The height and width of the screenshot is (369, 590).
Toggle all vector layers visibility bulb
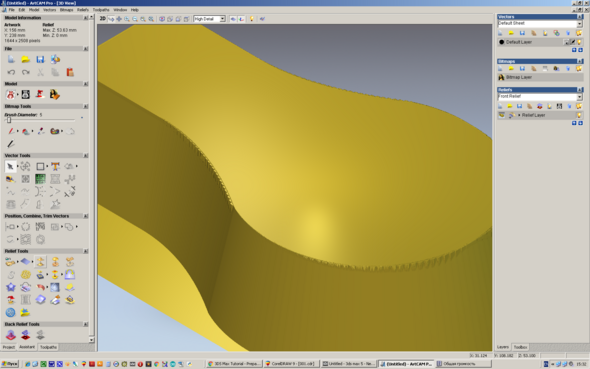579,33
